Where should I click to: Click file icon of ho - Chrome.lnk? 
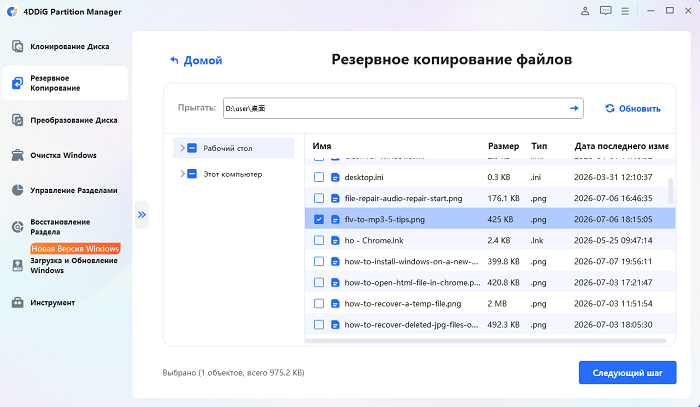point(335,241)
